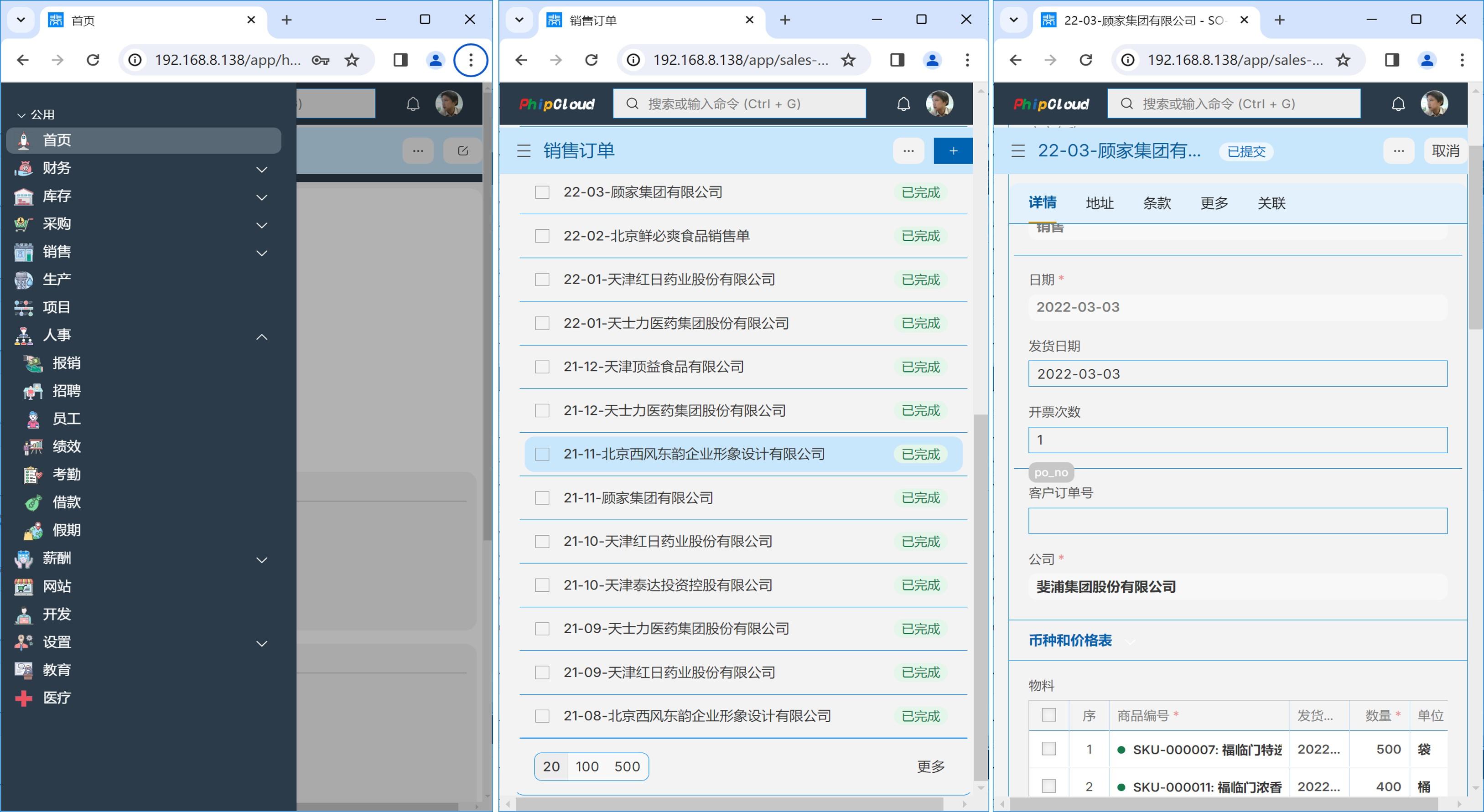
Task: Open Chrome three-dot menu in 首页 window
Action: pyautogui.click(x=471, y=60)
